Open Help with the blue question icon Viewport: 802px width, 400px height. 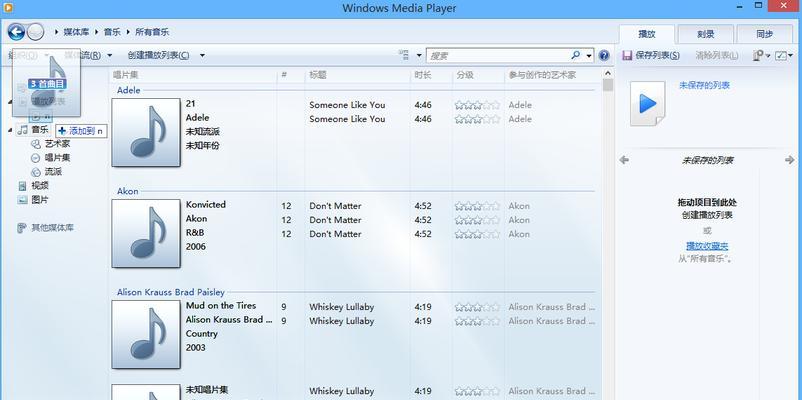point(604,55)
